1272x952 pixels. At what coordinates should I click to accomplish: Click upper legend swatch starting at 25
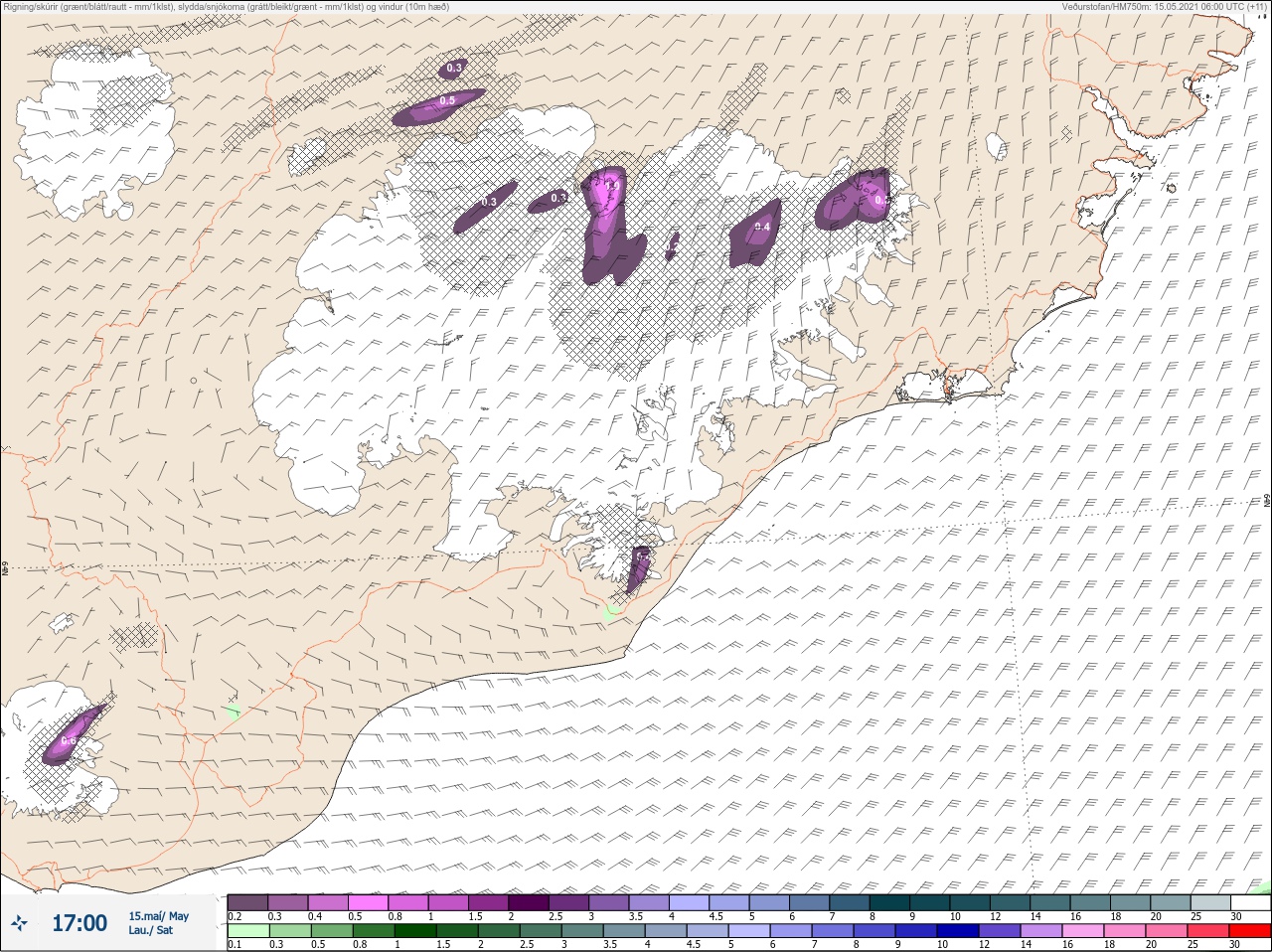pyautogui.click(x=1211, y=901)
